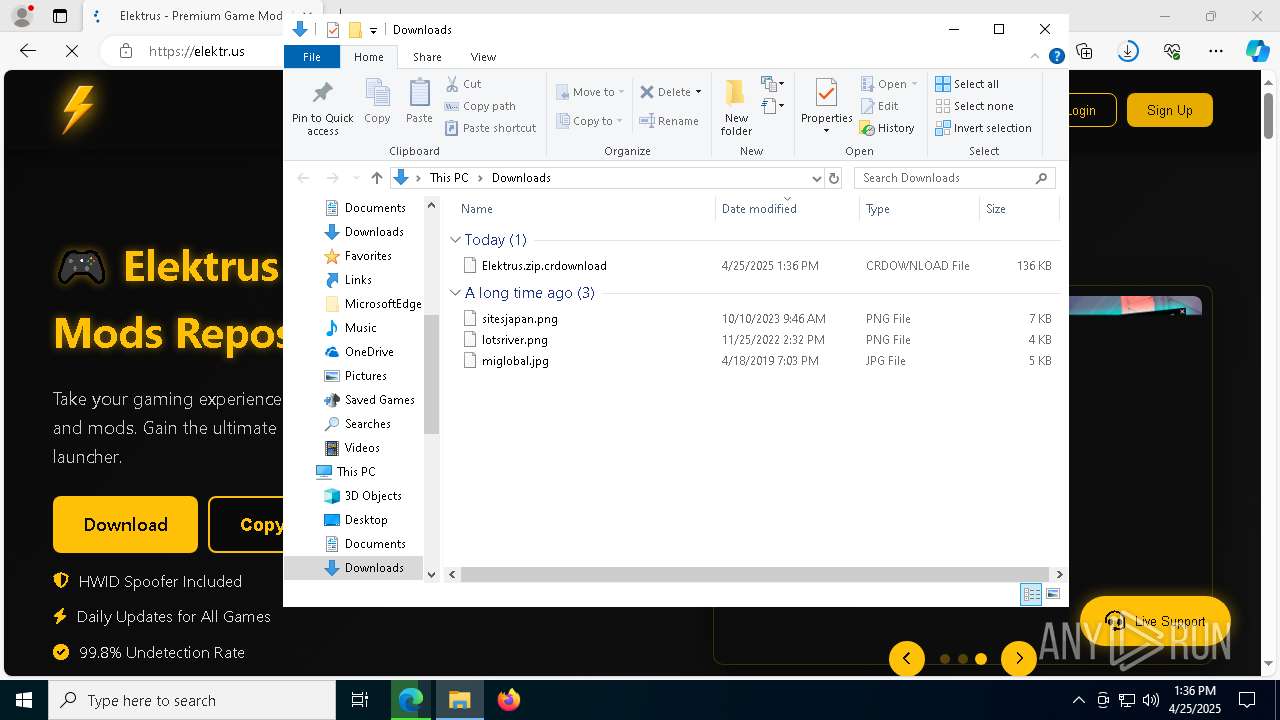Click Select none in ribbon
The image size is (1280, 720).
point(974,106)
